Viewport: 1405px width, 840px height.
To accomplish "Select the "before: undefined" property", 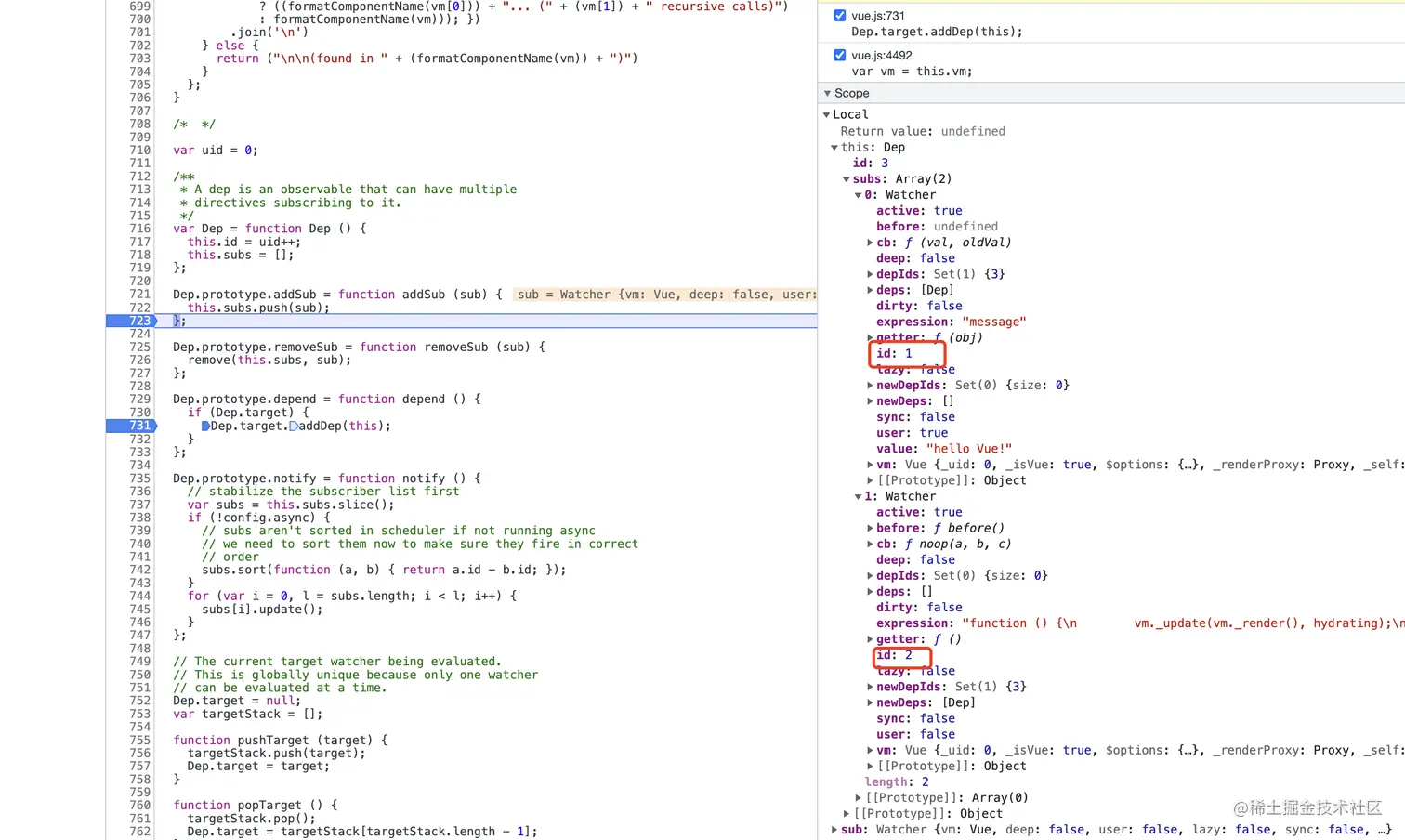I will point(937,227).
